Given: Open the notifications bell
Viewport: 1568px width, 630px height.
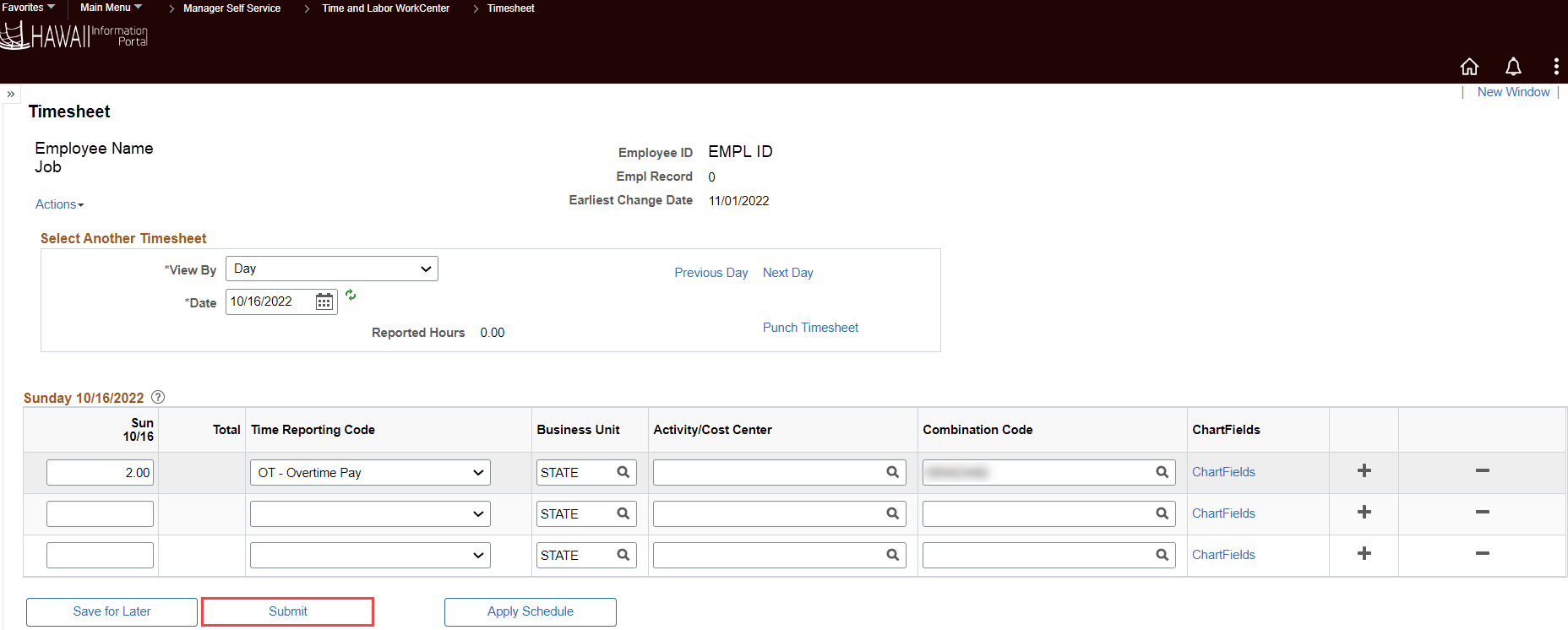Looking at the screenshot, I should click(x=1513, y=67).
